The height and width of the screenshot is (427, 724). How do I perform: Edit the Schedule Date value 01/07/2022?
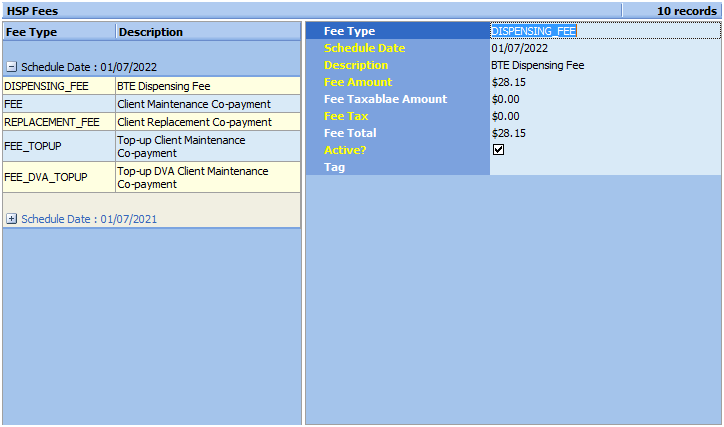pyautogui.click(x=604, y=48)
